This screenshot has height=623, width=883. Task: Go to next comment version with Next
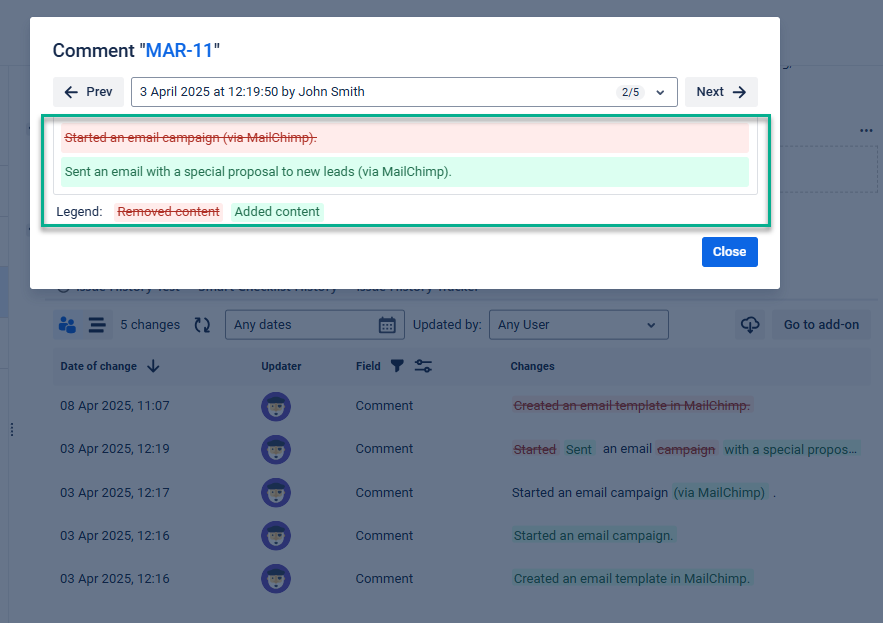pos(721,92)
